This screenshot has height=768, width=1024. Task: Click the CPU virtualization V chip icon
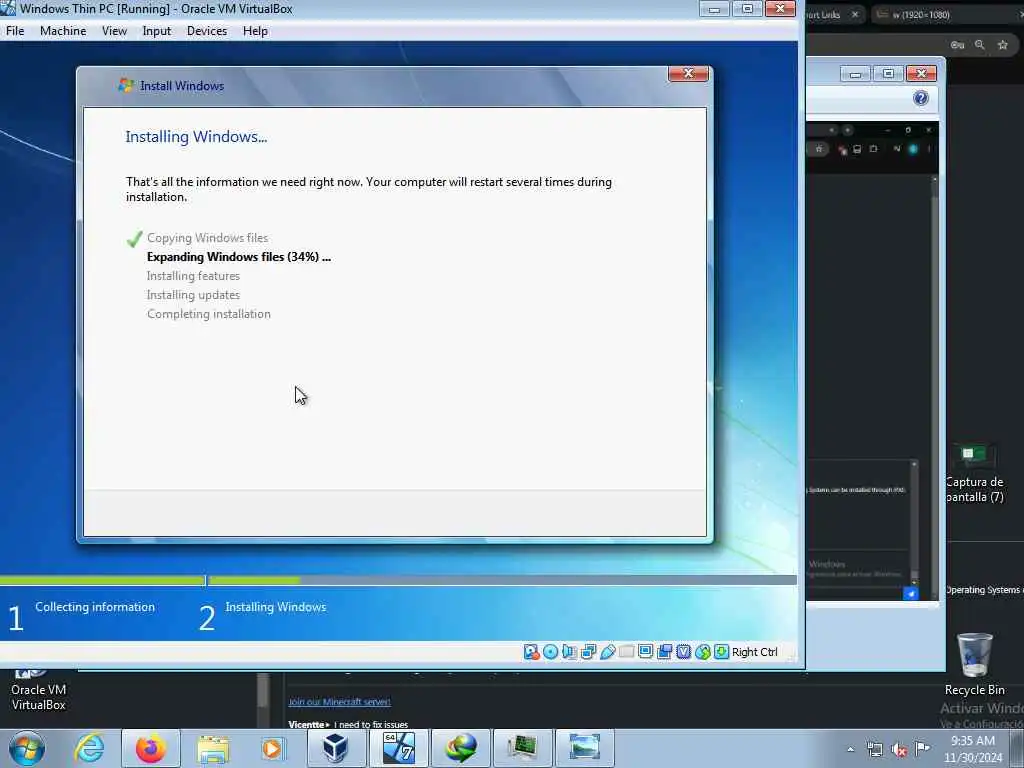click(683, 652)
